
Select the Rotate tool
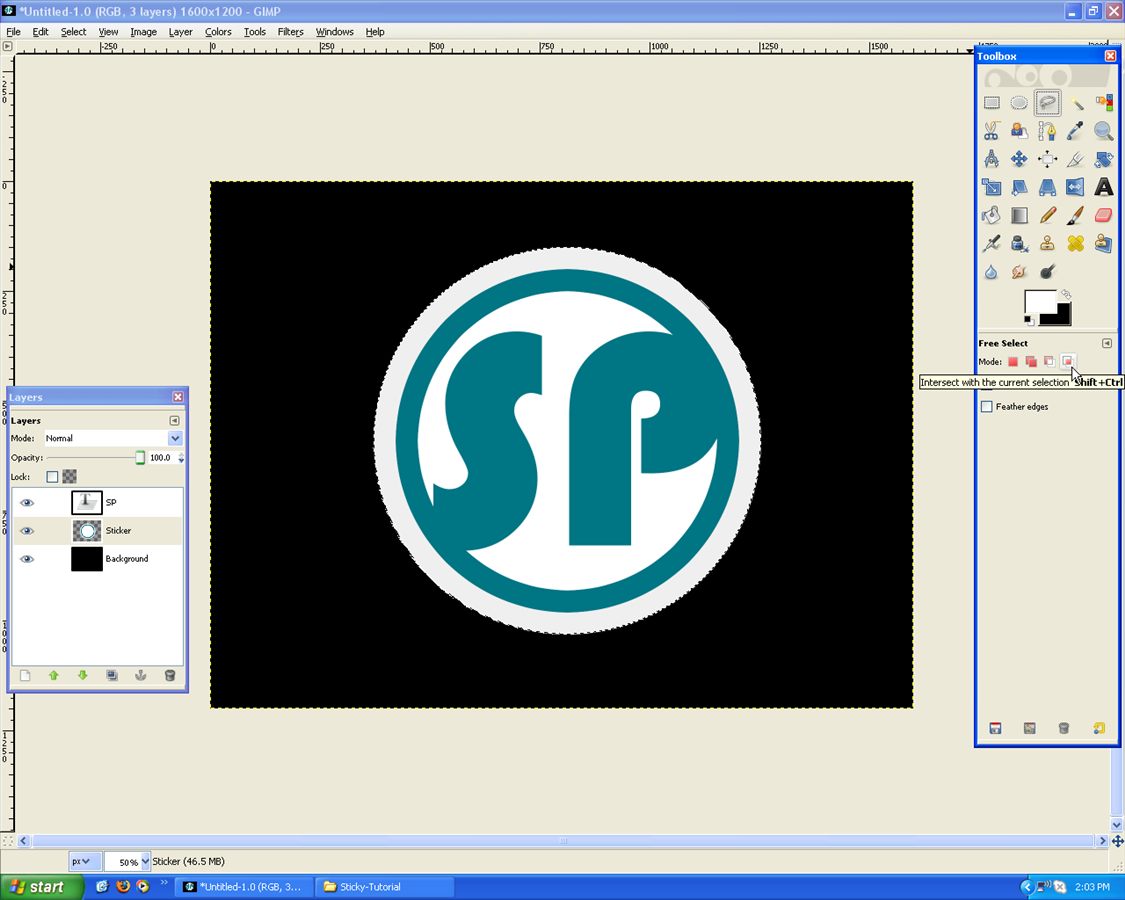point(1103,159)
